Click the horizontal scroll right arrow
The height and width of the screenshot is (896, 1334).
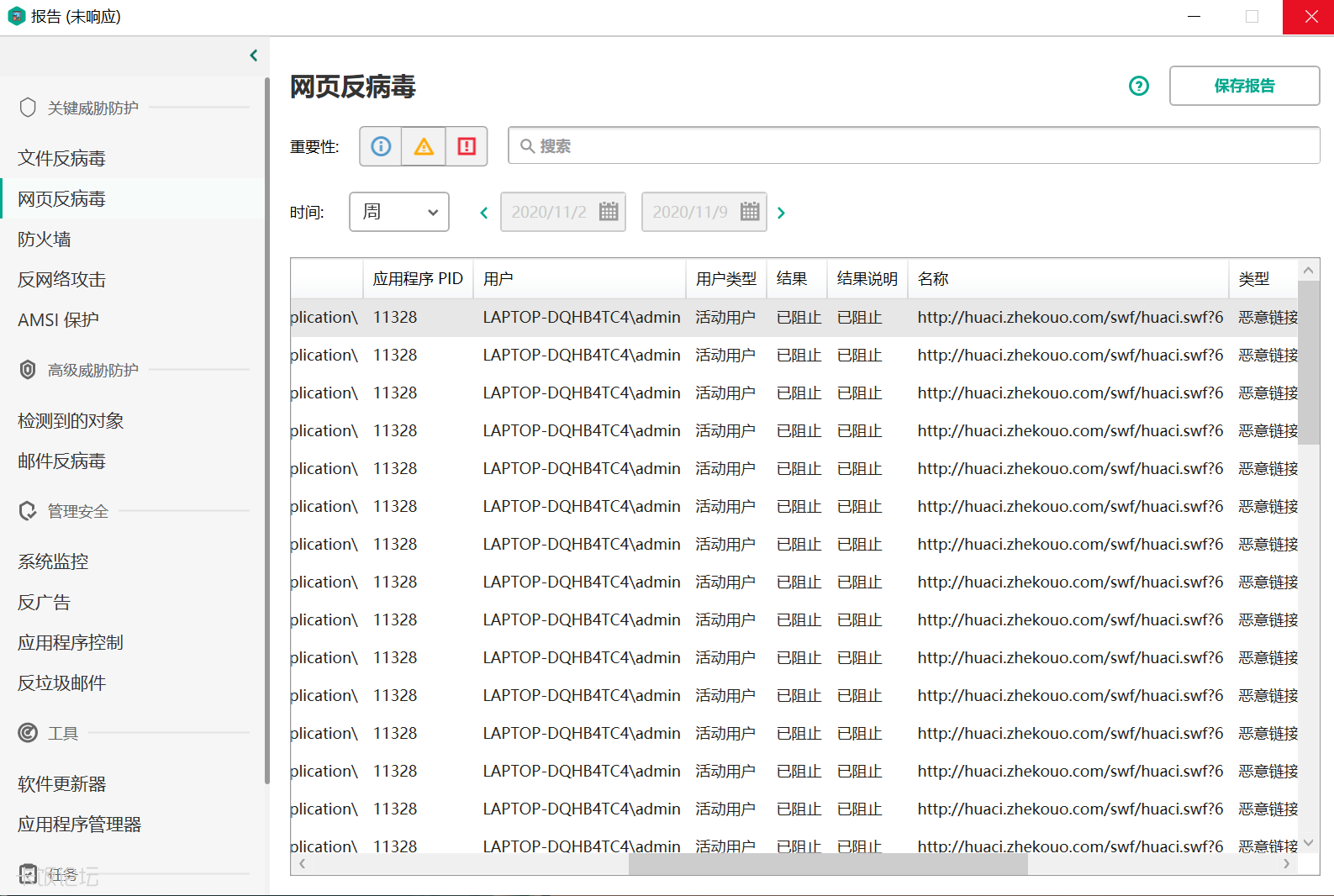tap(1286, 863)
